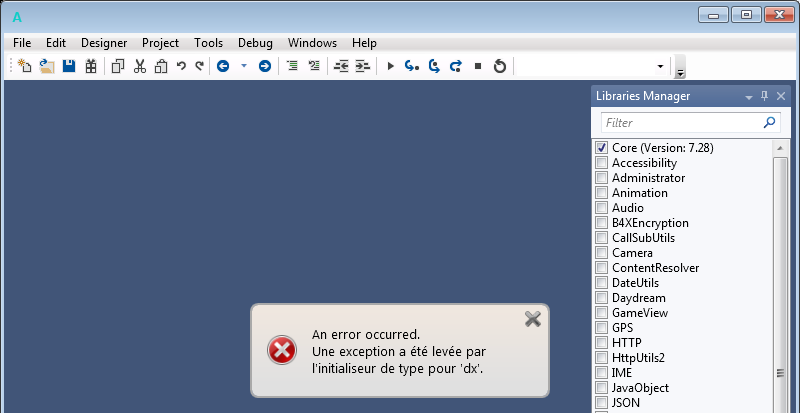The height and width of the screenshot is (413, 800).
Task: Open the File menu
Action: click(22, 43)
